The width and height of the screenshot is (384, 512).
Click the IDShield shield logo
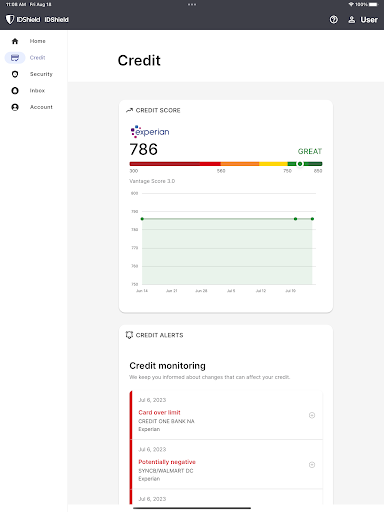tap(10, 19)
